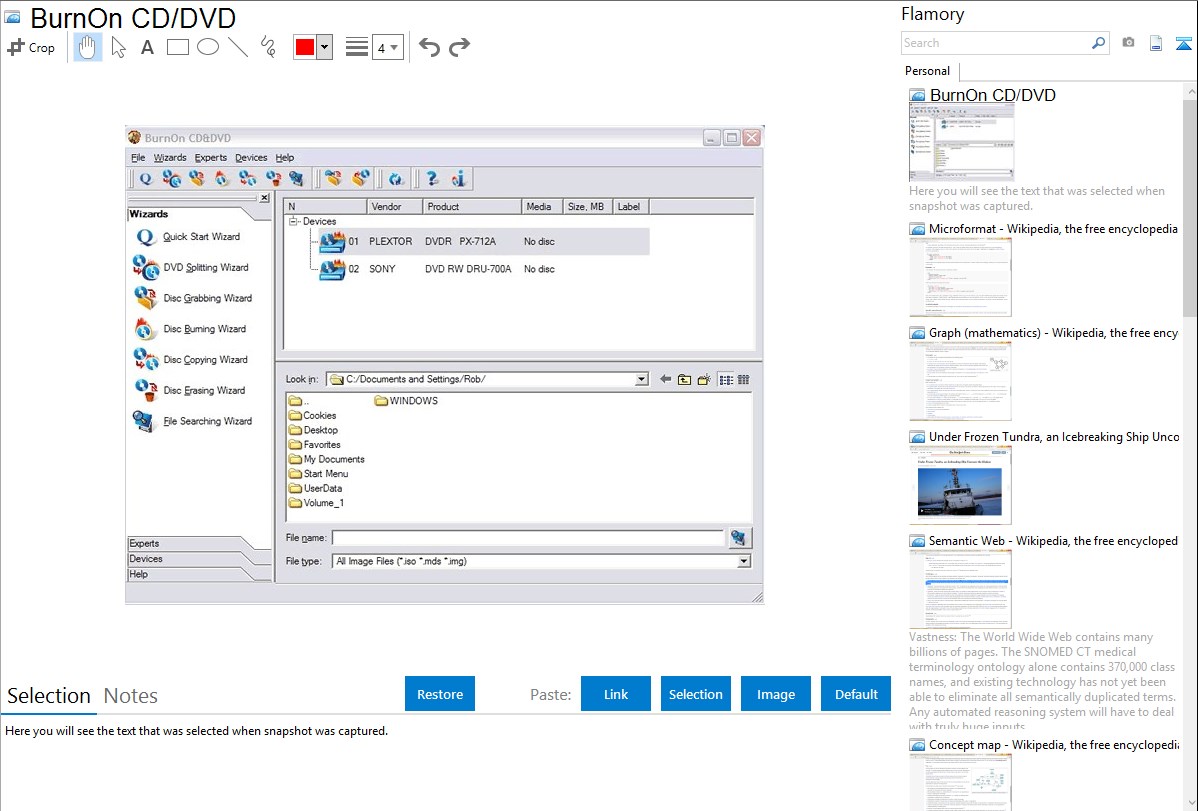The width and height of the screenshot is (1198, 811).
Task: Switch file browser to details view
Action: 743,379
